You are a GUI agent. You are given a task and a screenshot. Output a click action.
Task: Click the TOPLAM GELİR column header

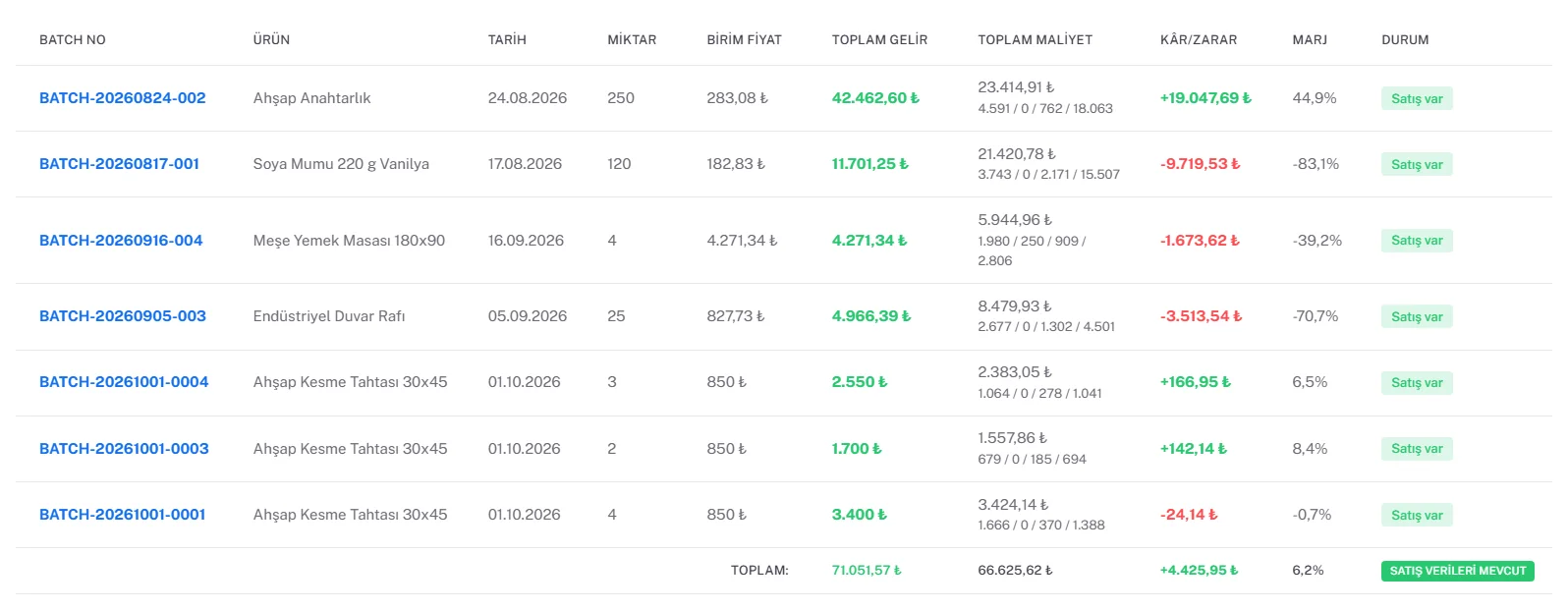[x=879, y=40]
